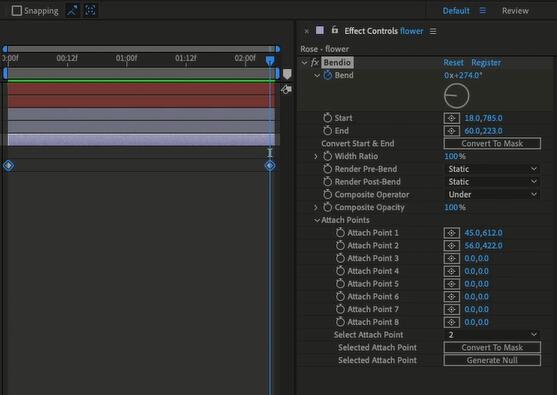Click Convert To Mask for Start & End
Viewport: 557px width, 395px height.
click(492, 144)
